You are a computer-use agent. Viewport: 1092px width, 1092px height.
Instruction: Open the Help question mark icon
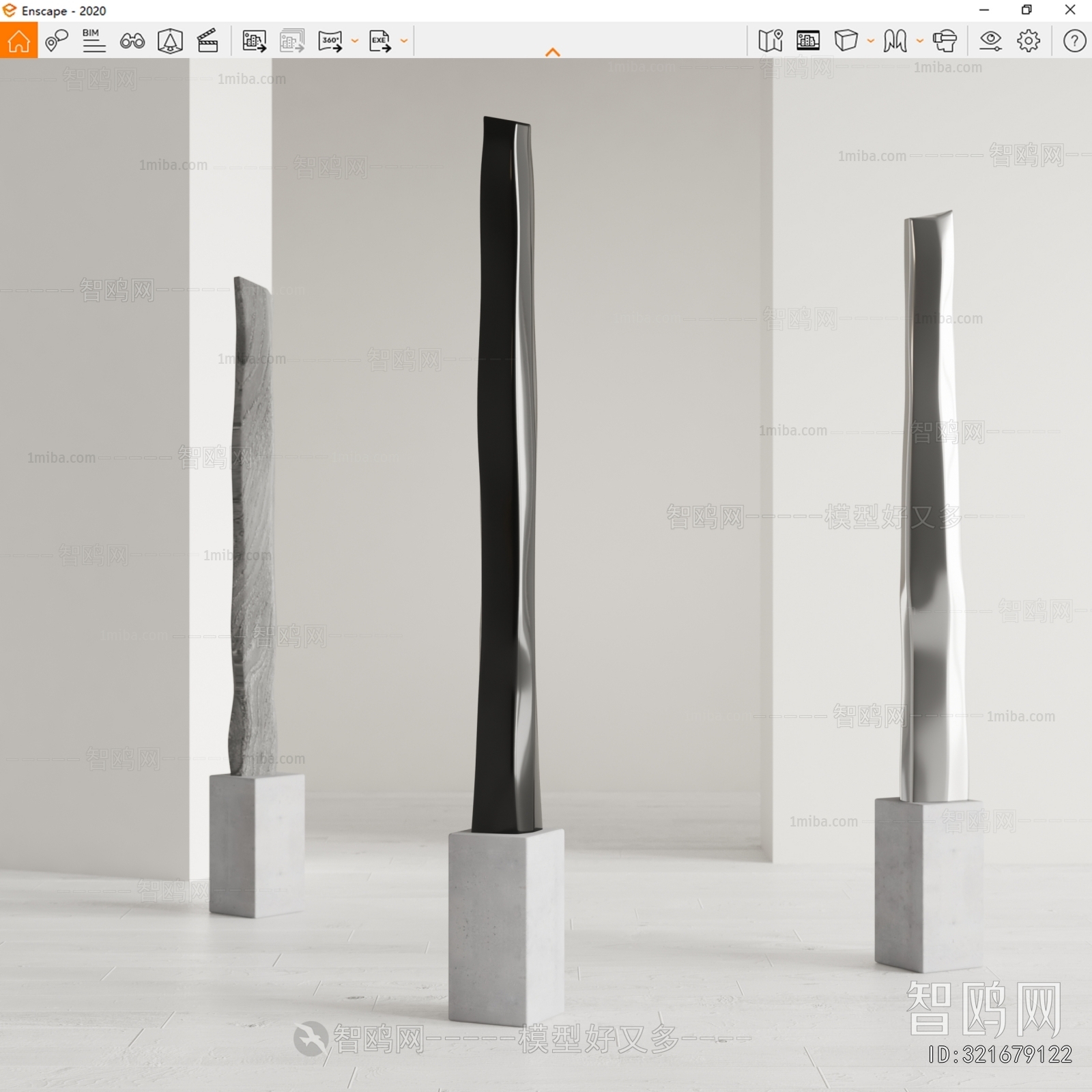click(x=1074, y=41)
